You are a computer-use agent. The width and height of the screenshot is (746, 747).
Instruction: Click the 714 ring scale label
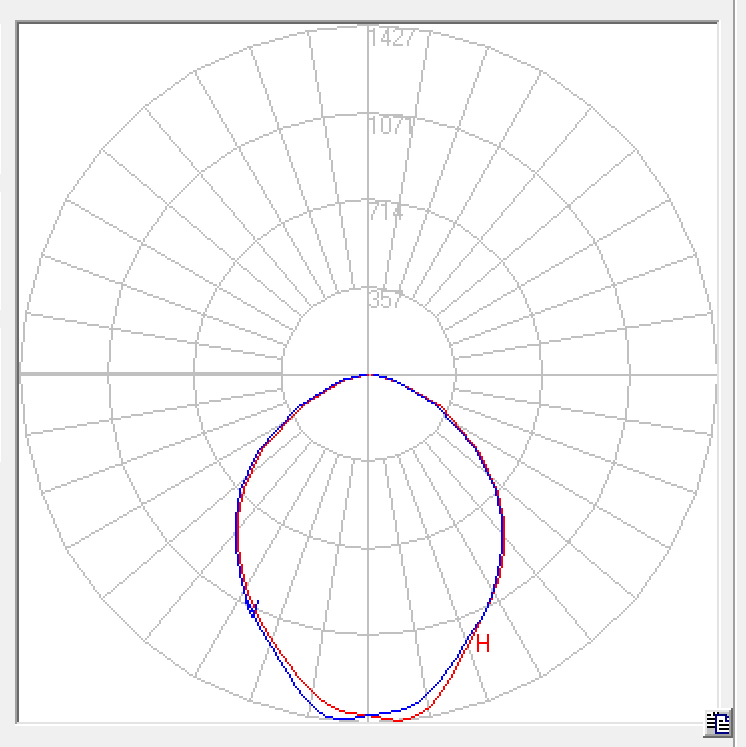(x=385, y=212)
